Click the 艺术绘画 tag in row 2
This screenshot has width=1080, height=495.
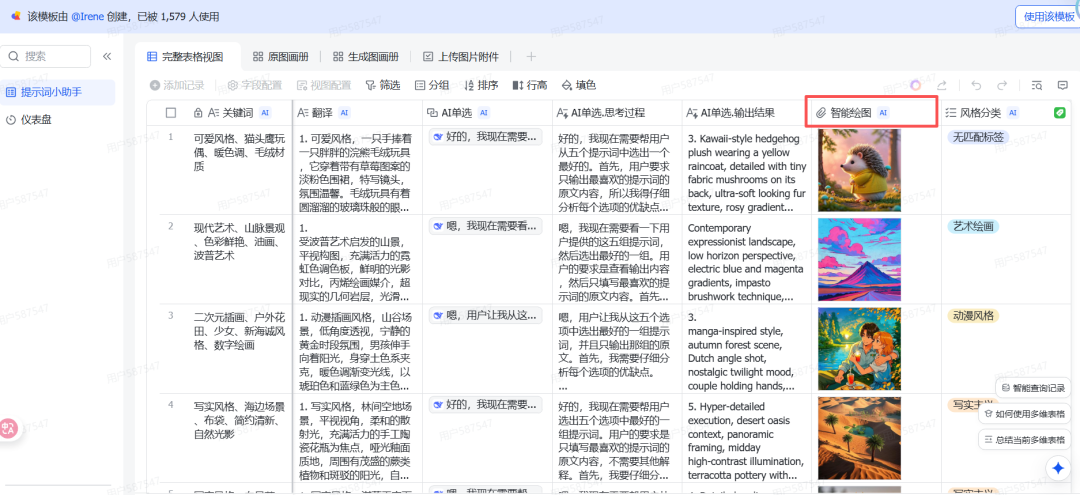(x=973, y=227)
